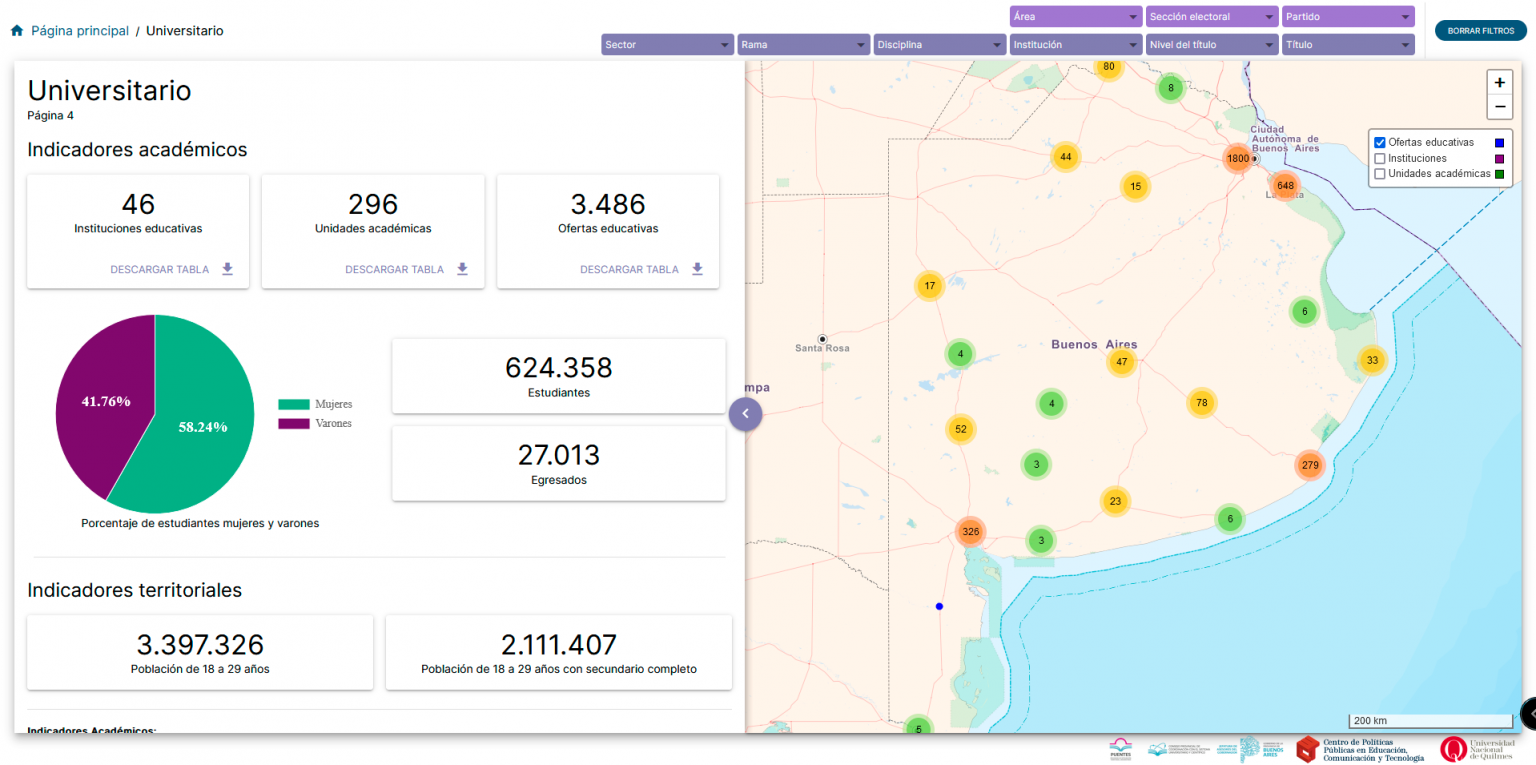1536x765 pixels.
Task: Open the 326 cluster marker on map
Action: coord(970,531)
